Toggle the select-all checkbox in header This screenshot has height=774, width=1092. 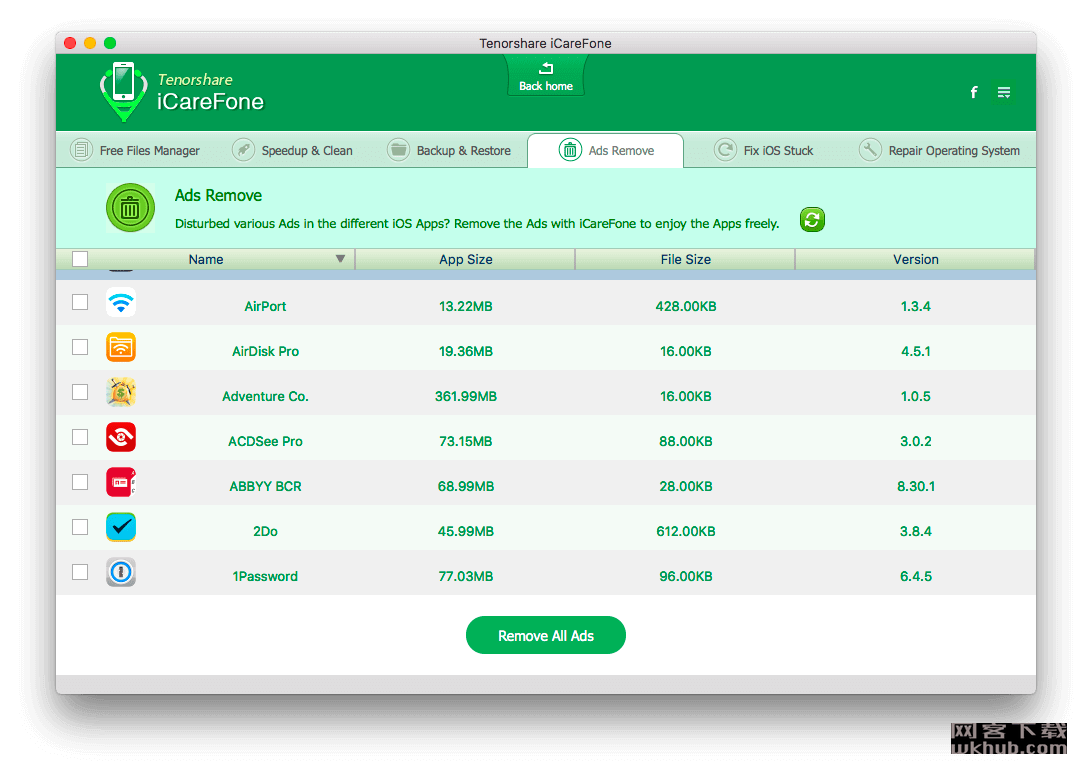coord(80,259)
